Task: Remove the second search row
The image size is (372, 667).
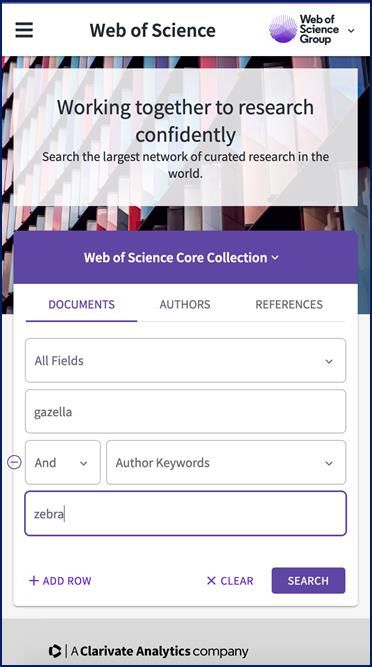Action: (14, 462)
